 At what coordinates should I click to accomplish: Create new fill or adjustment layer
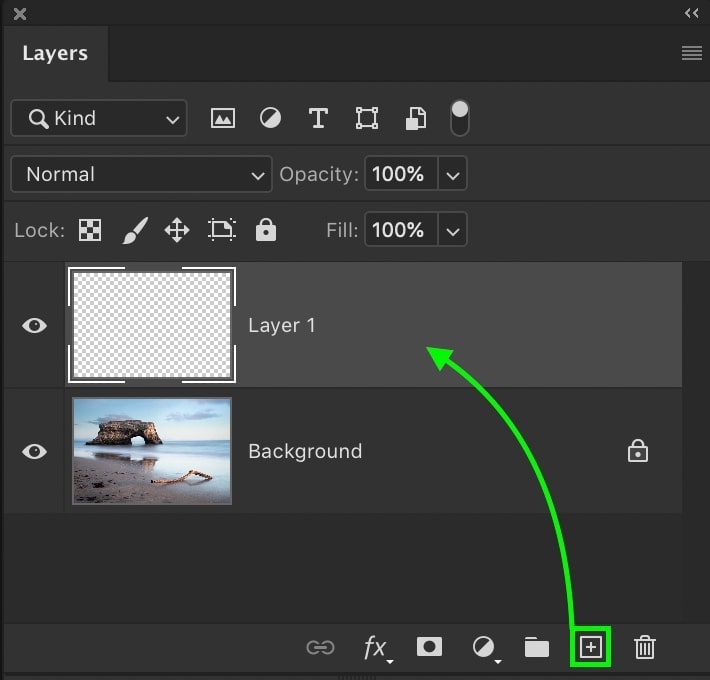[485, 648]
